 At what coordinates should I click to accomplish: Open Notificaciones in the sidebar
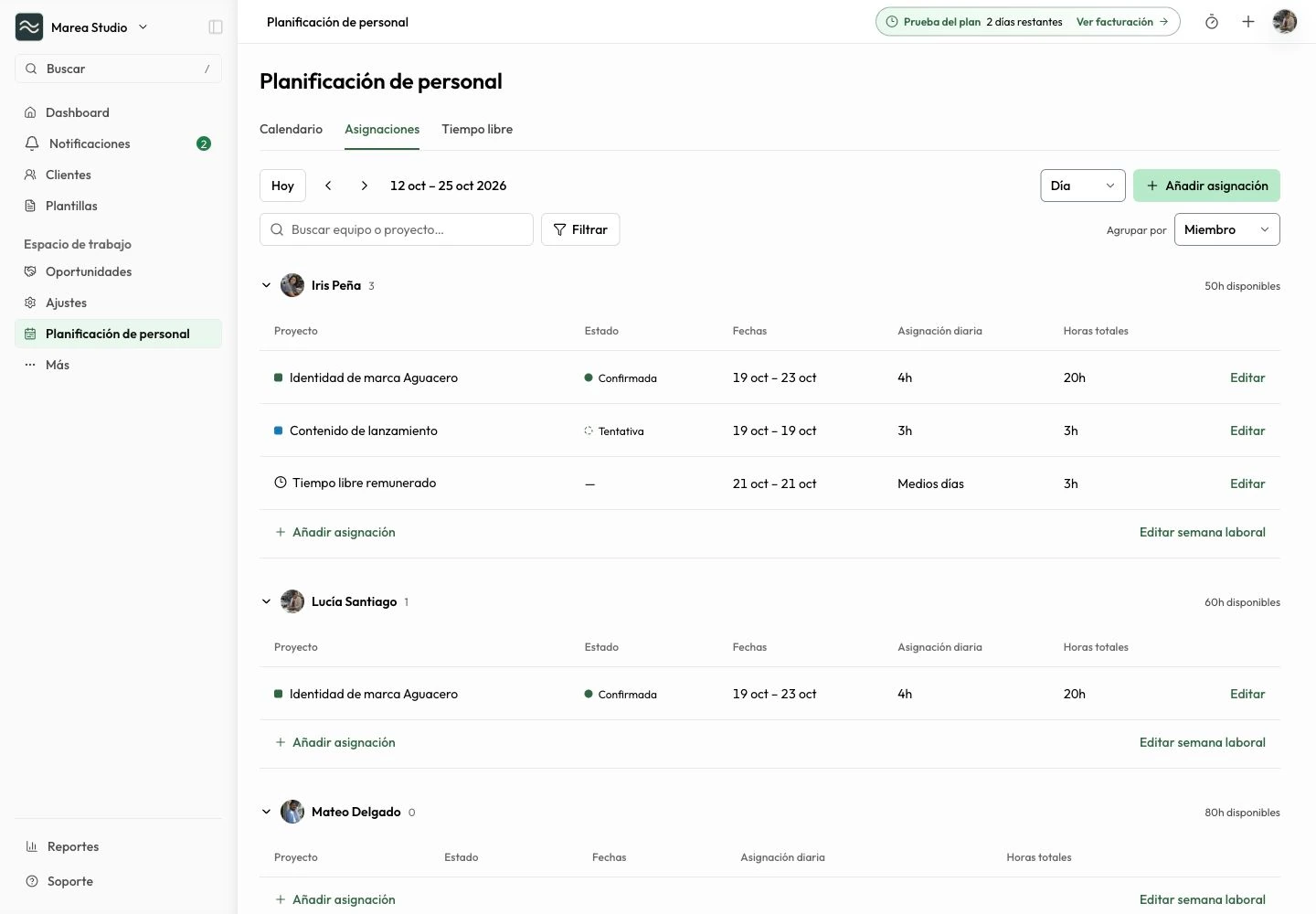118,143
